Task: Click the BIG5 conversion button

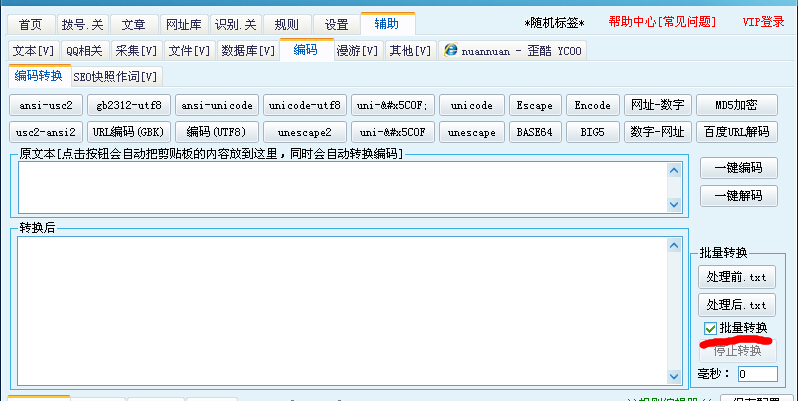Action: [592, 132]
